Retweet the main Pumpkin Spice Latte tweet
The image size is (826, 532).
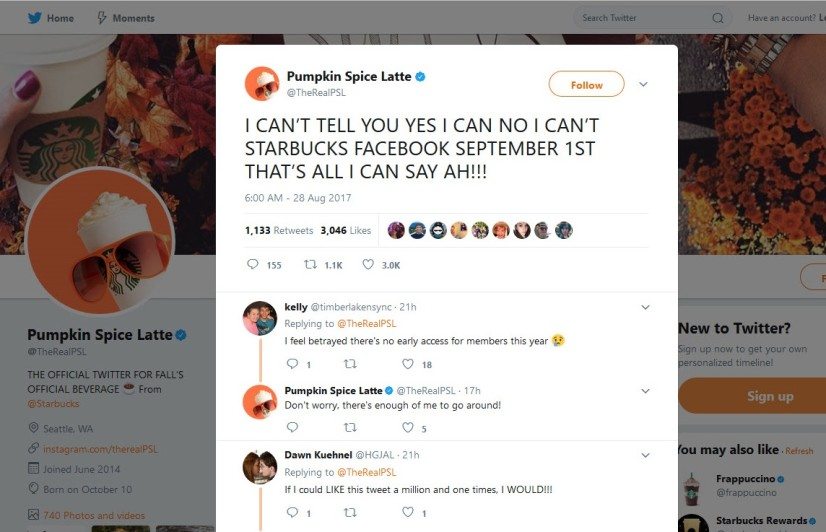(x=310, y=265)
